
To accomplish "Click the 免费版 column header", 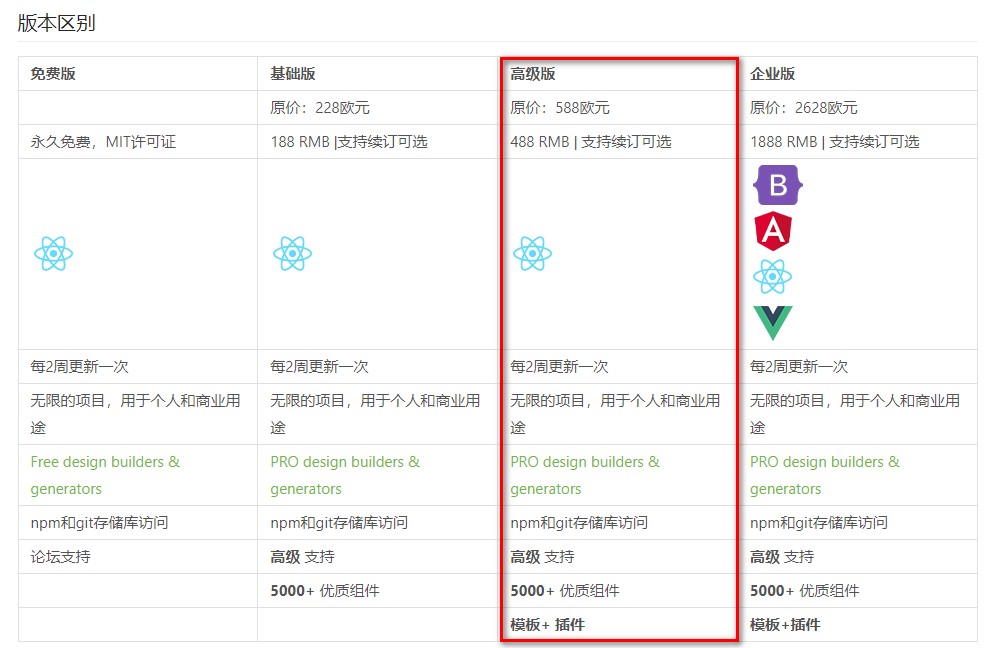I will point(53,74).
